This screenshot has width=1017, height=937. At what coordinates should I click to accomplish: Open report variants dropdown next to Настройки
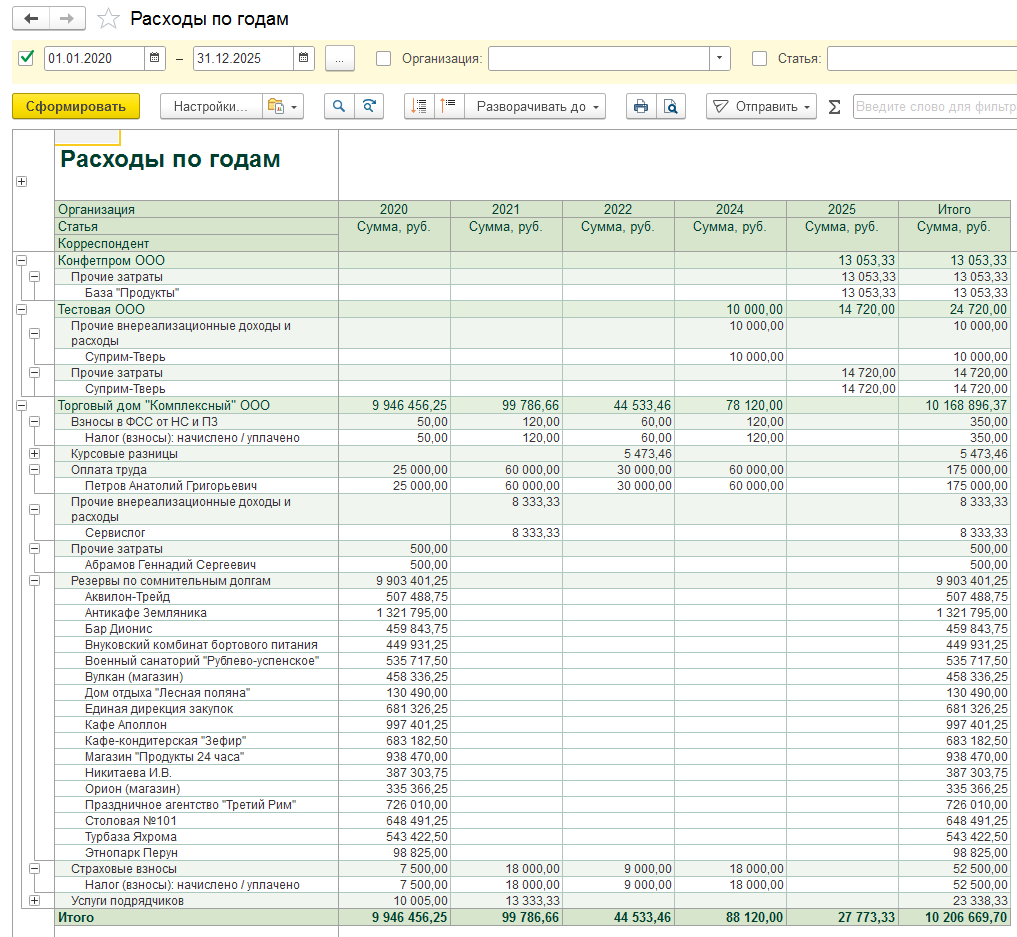pos(282,107)
